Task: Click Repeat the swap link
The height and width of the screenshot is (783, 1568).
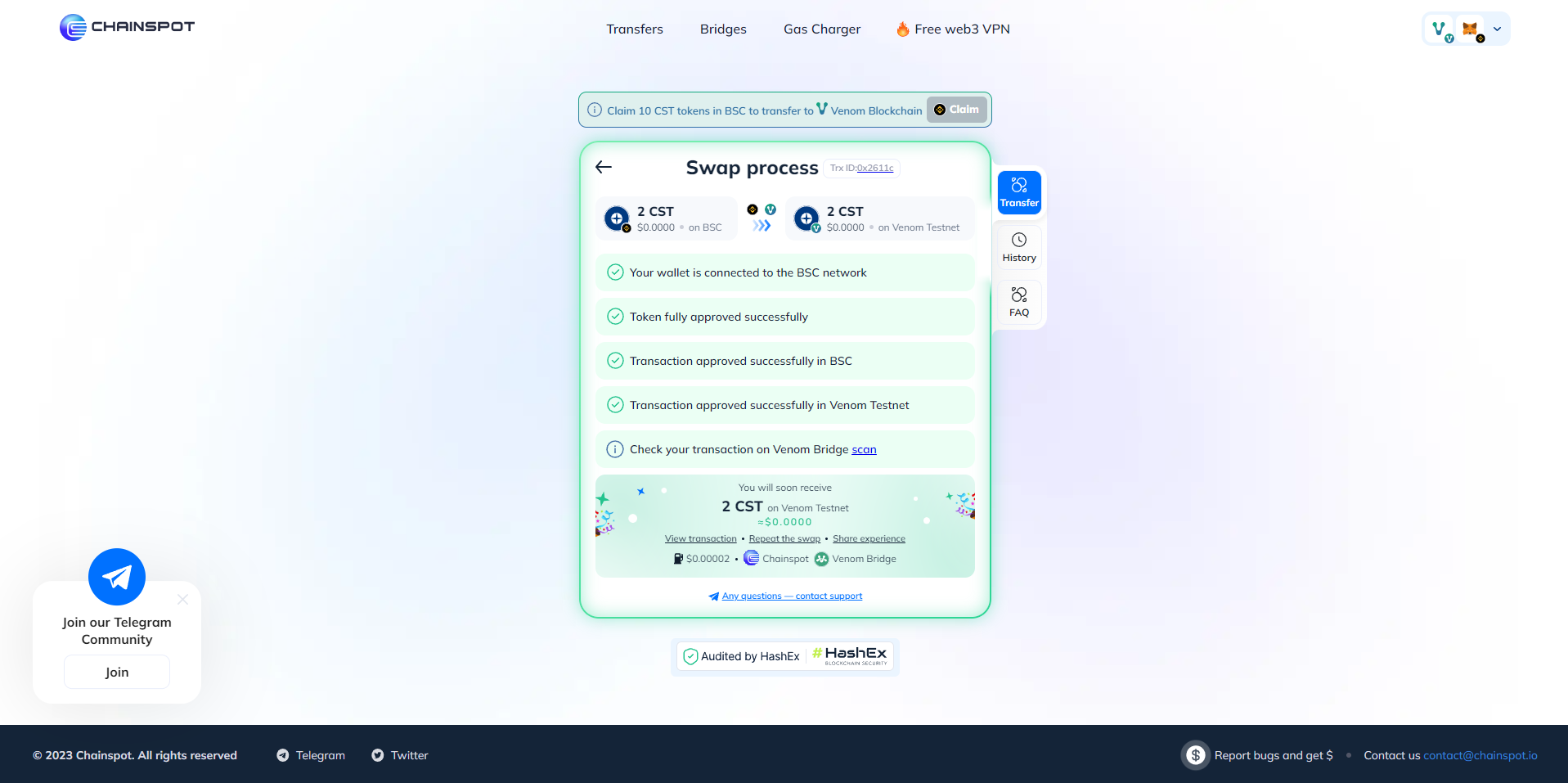Action: point(784,538)
